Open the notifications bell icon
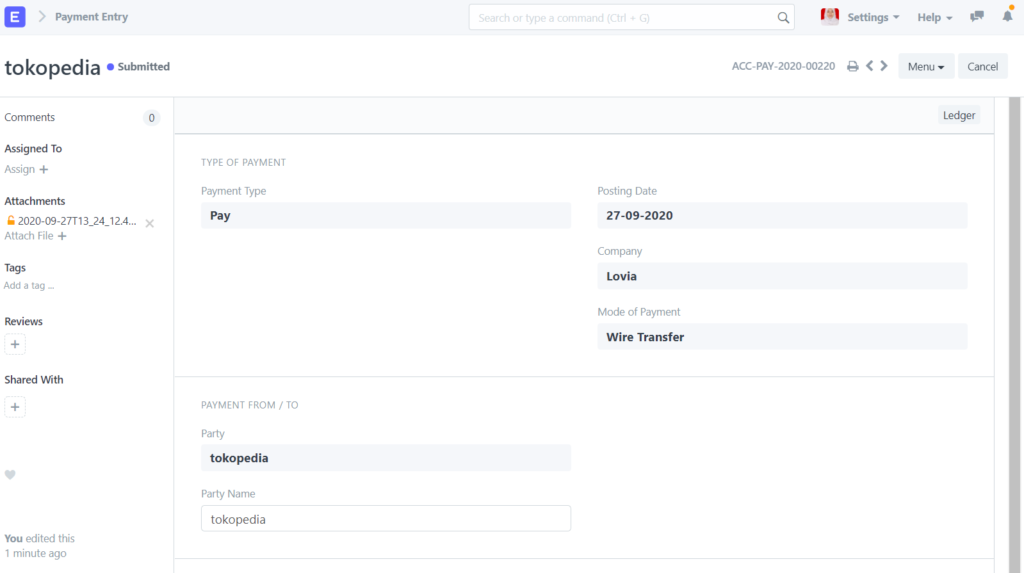 pyautogui.click(x=1008, y=16)
